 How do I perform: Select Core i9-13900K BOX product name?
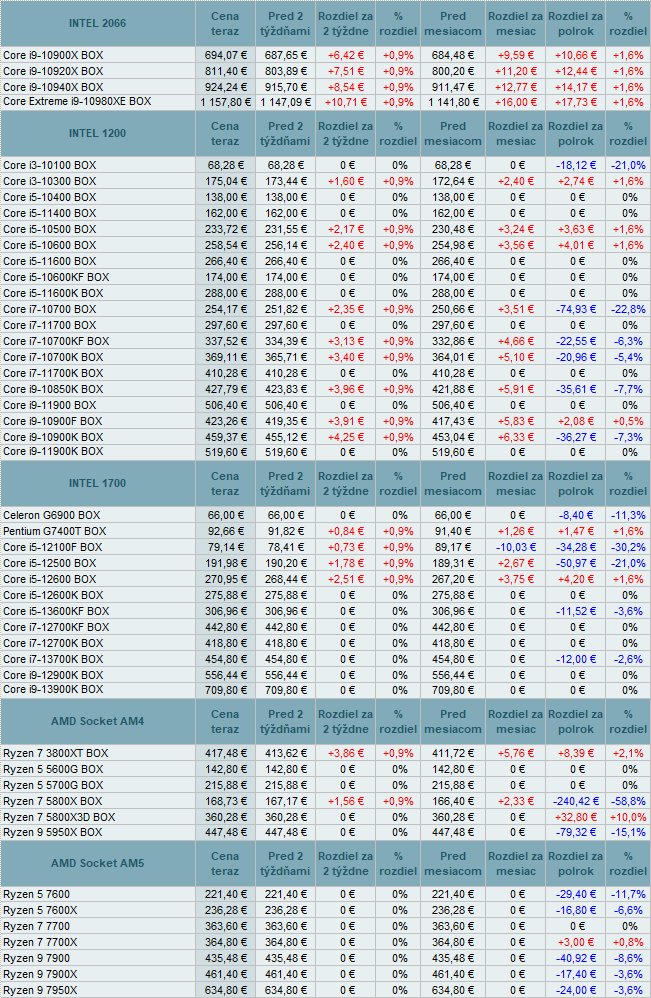coord(53,690)
